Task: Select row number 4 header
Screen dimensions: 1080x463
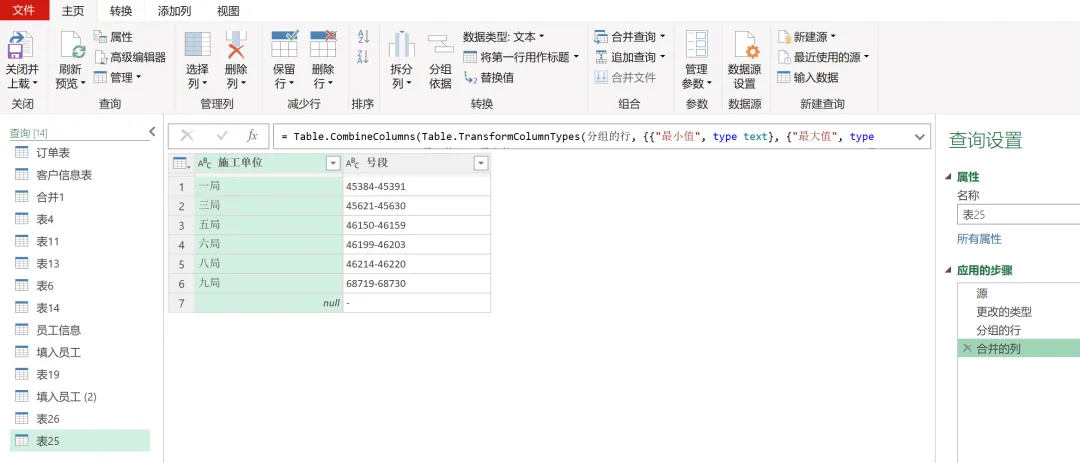Action: (182, 245)
